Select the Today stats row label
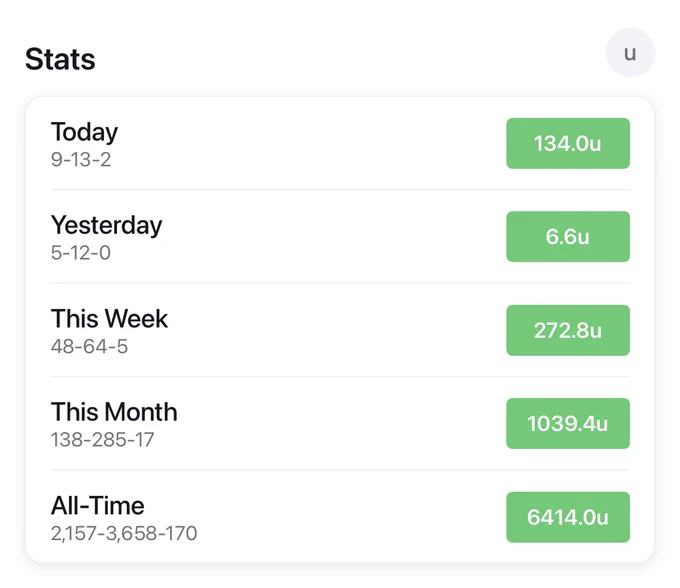 pyautogui.click(x=84, y=131)
